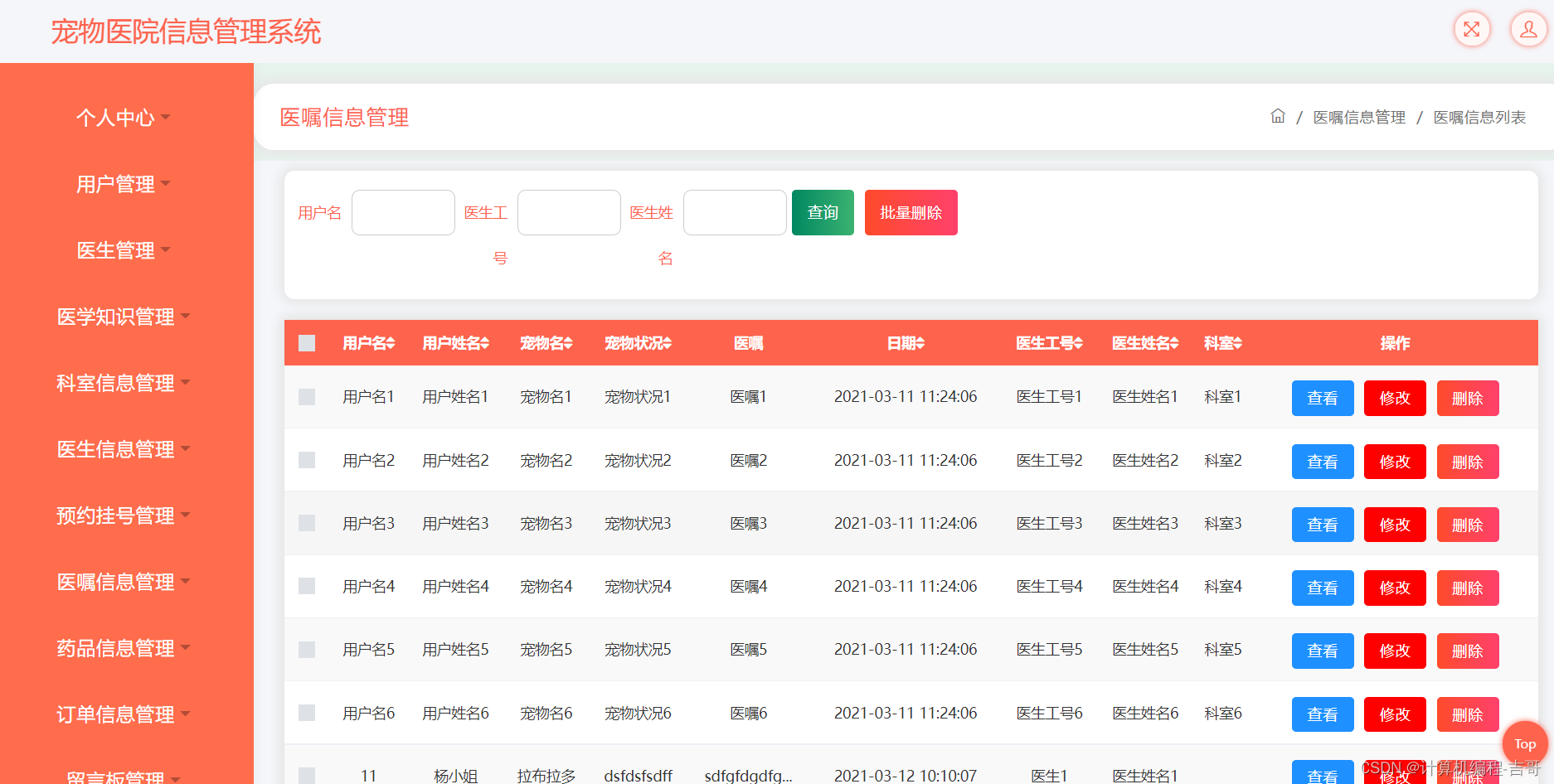
Task: Focus the 医生工号 search input field
Action: pos(569,212)
